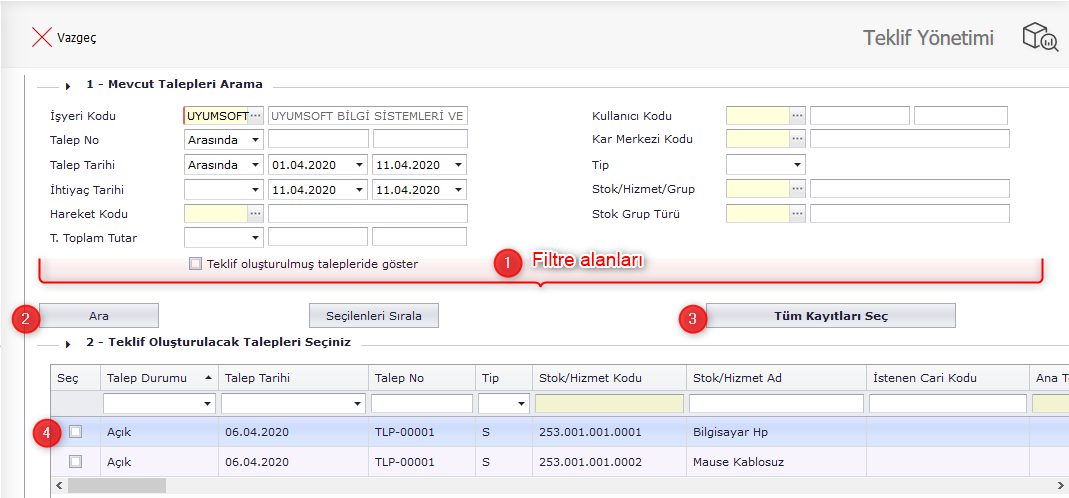Click the Ara search button

98,316
